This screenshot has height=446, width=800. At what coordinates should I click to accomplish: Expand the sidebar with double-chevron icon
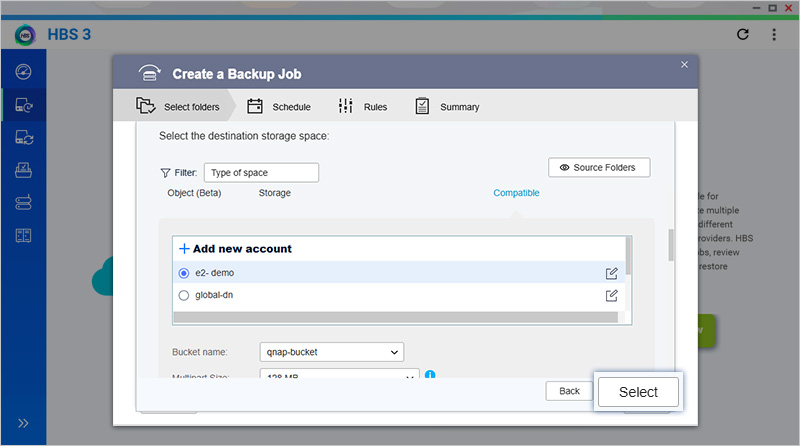pos(23,423)
